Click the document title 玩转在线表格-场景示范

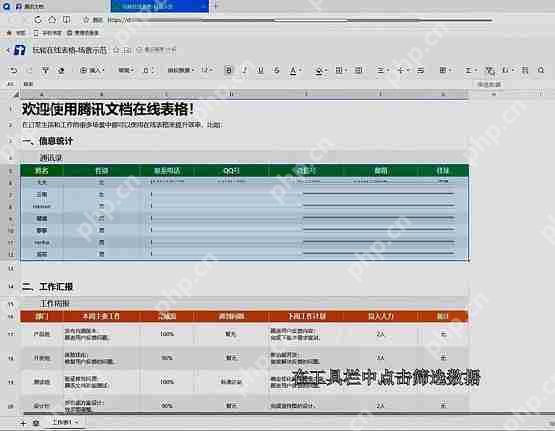[69, 50]
